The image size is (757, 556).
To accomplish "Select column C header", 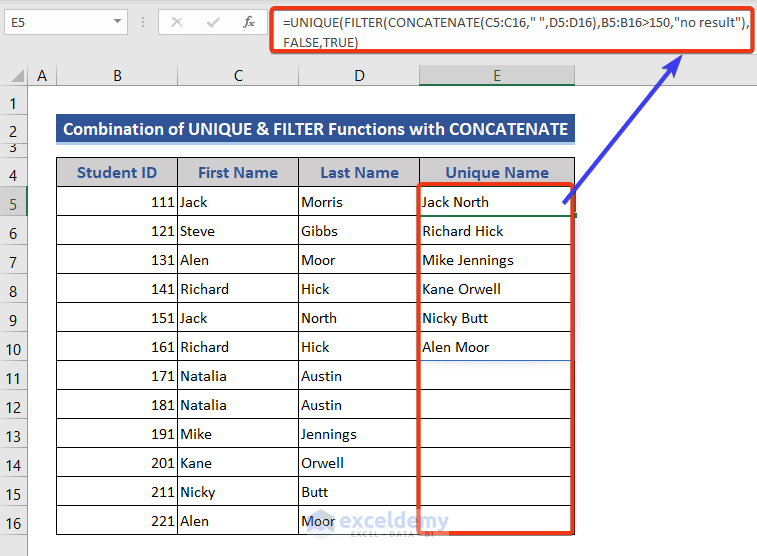I will click(x=238, y=76).
